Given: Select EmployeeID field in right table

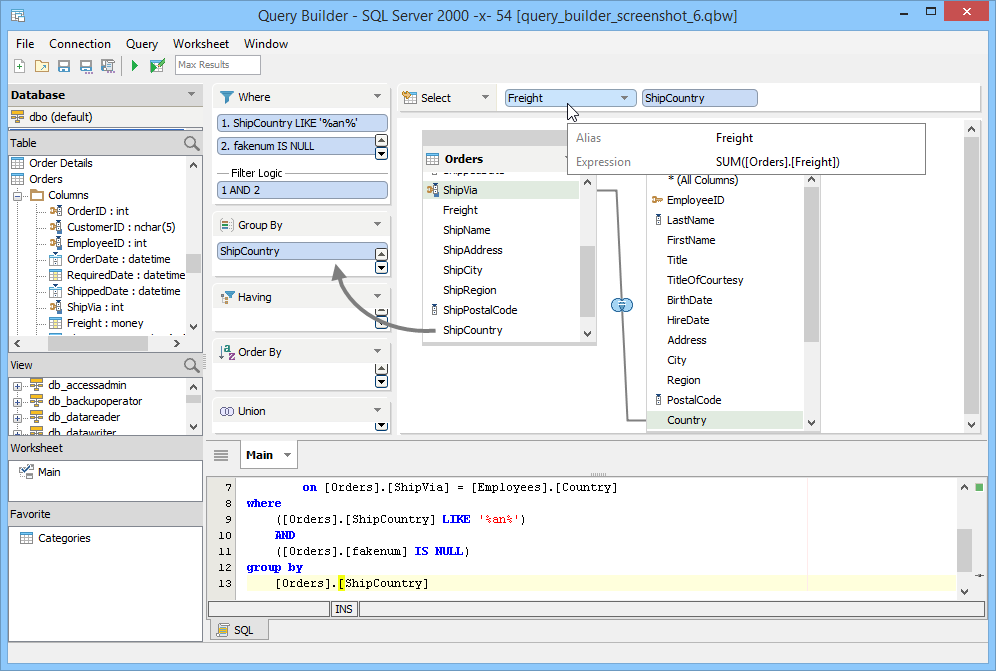Looking at the screenshot, I should [695, 200].
